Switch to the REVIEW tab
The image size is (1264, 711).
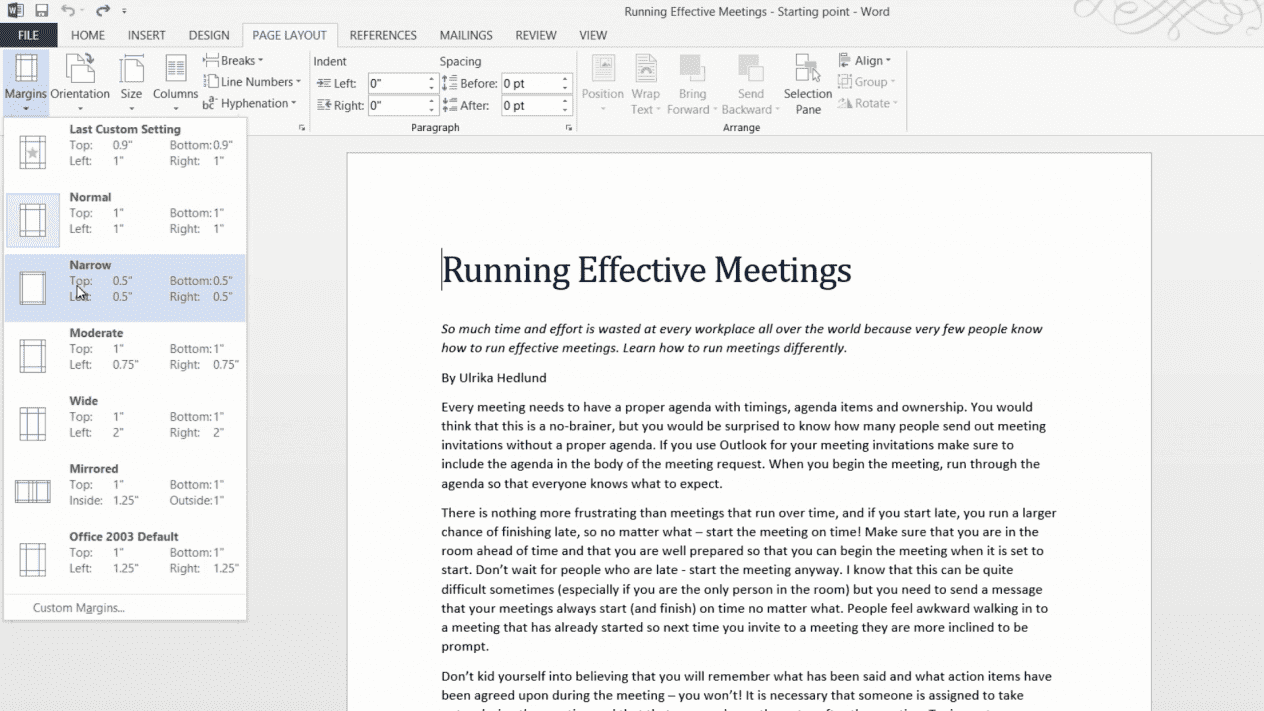pyautogui.click(x=536, y=35)
